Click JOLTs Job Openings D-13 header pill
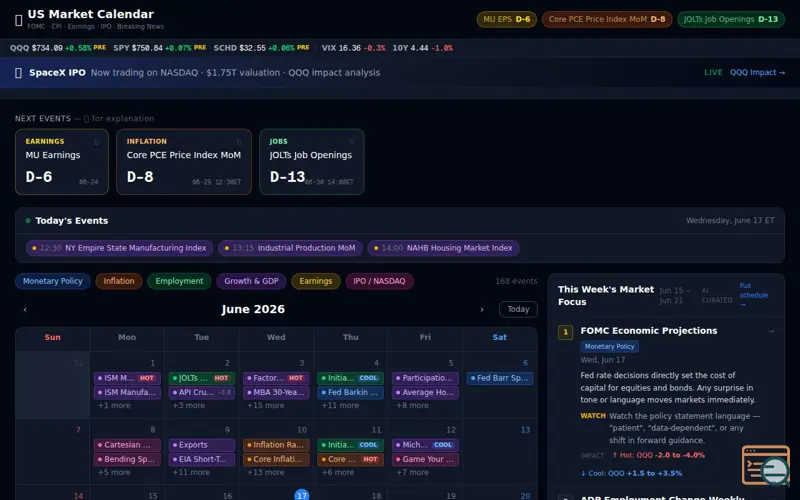This screenshot has height=500, width=800. (731, 19)
